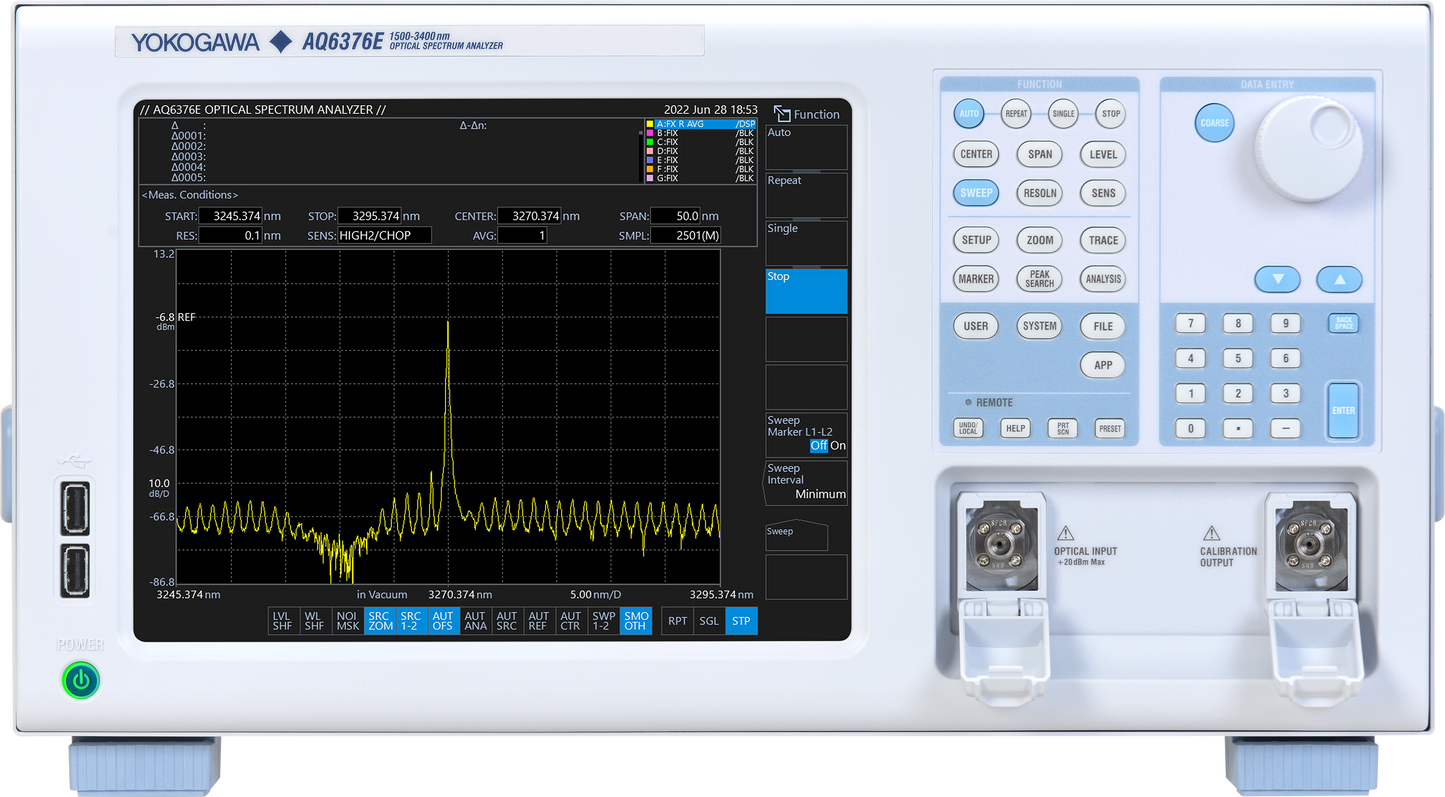Toggle Sweep Marker L1-L2 Off/On softkey
The image size is (1445, 797).
pyautogui.click(x=806, y=434)
